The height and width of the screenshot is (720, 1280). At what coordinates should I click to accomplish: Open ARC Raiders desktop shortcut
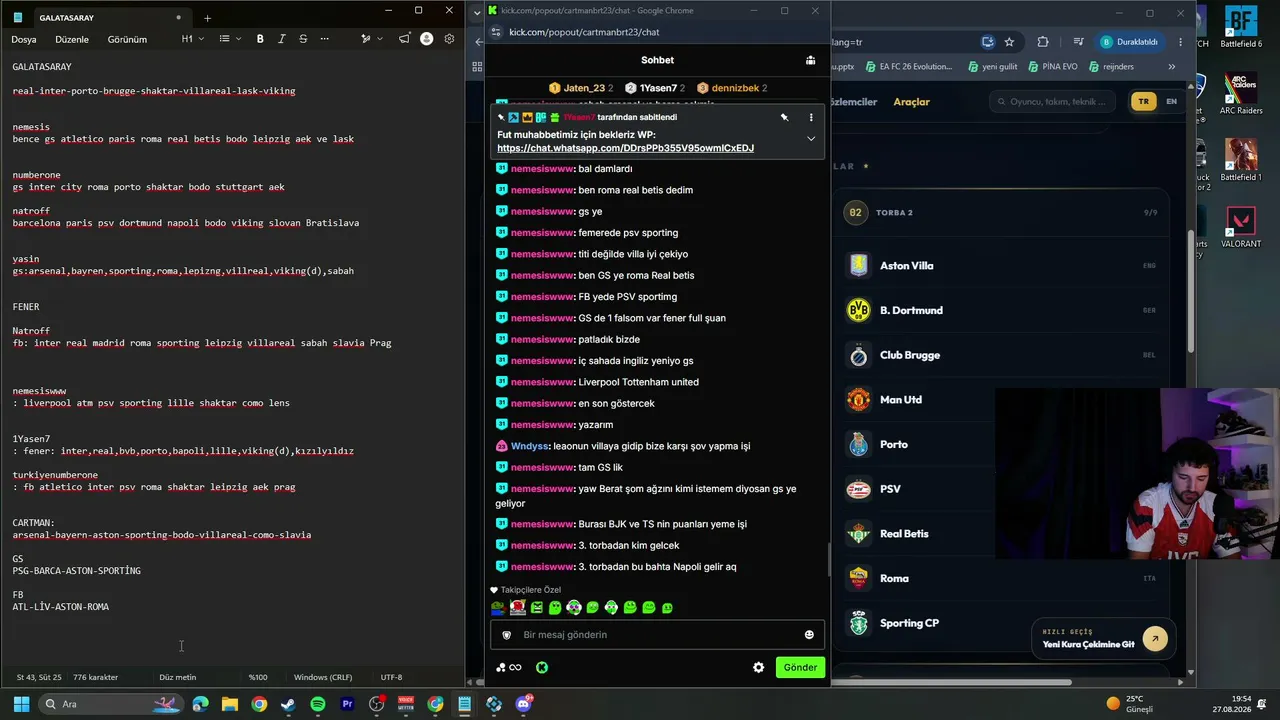tap(1241, 94)
